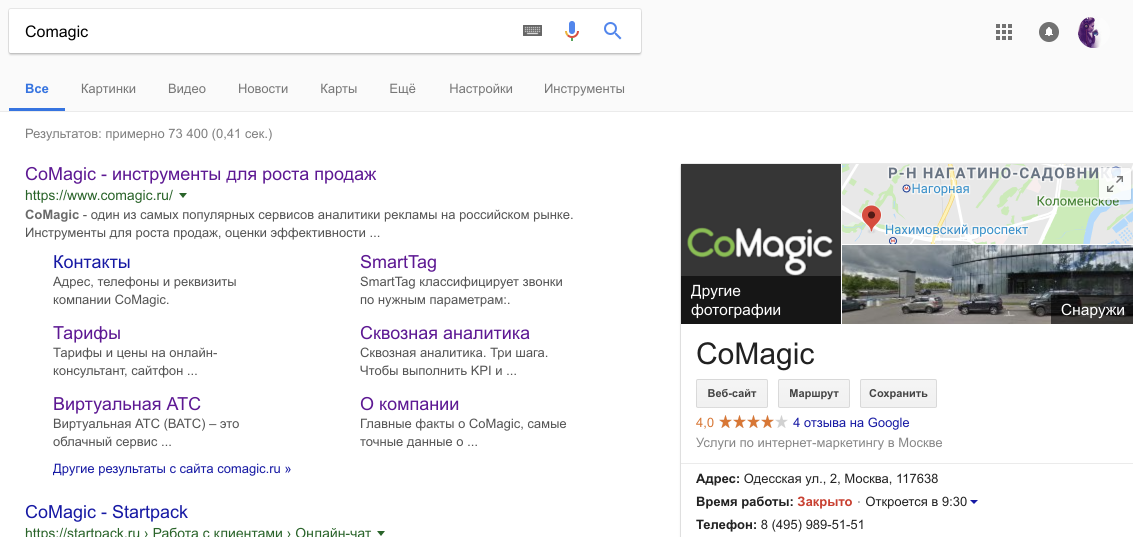
Task: Open the Google apps grid
Action: click(1004, 32)
